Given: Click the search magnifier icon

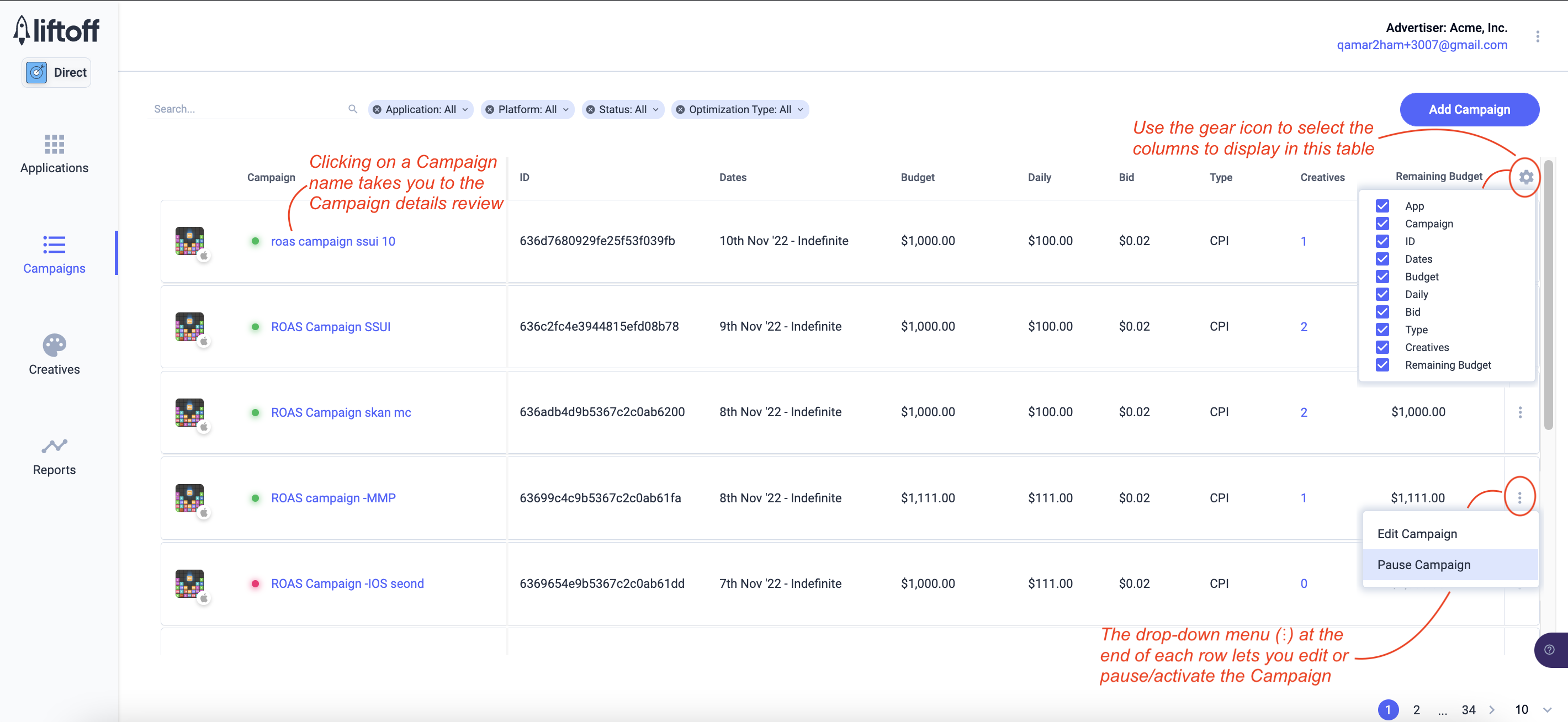Looking at the screenshot, I should coord(352,109).
